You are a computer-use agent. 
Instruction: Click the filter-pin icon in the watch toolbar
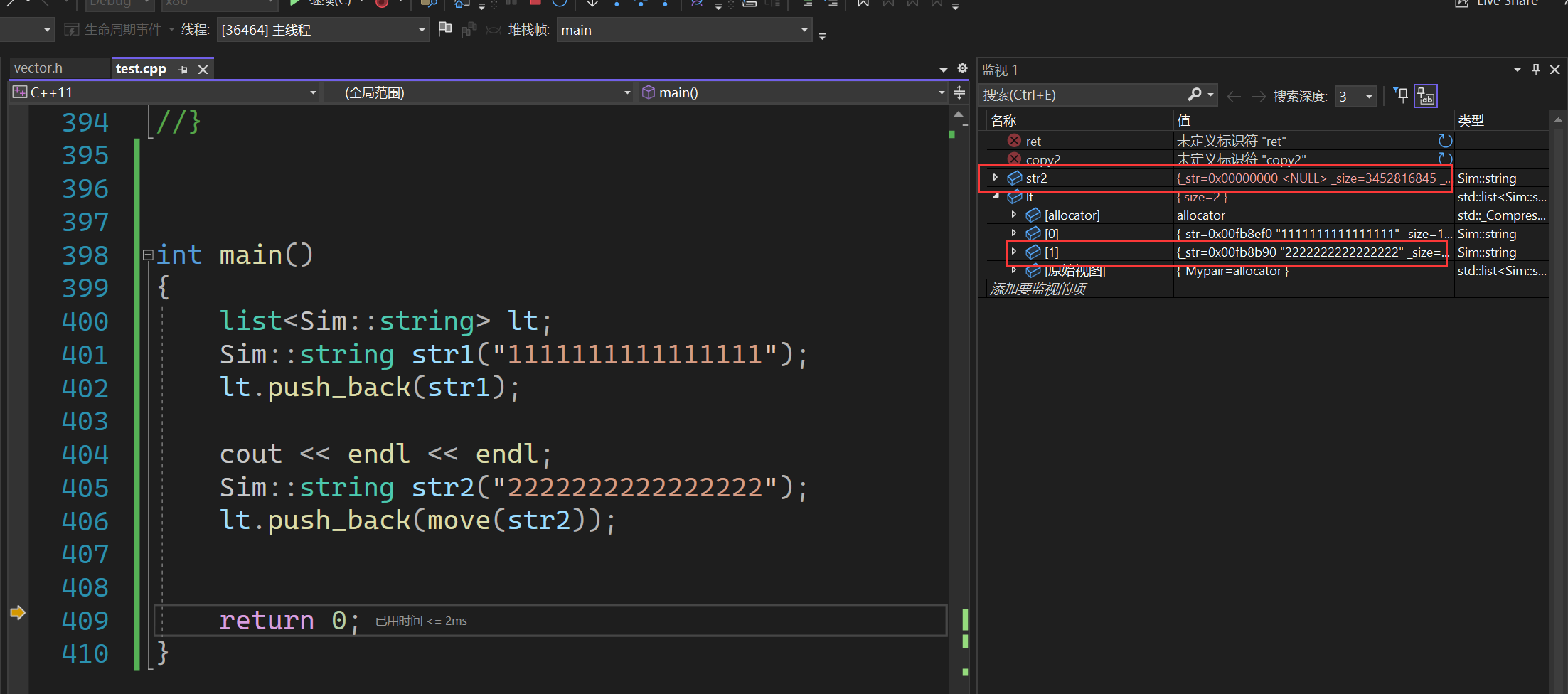coord(1400,95)
